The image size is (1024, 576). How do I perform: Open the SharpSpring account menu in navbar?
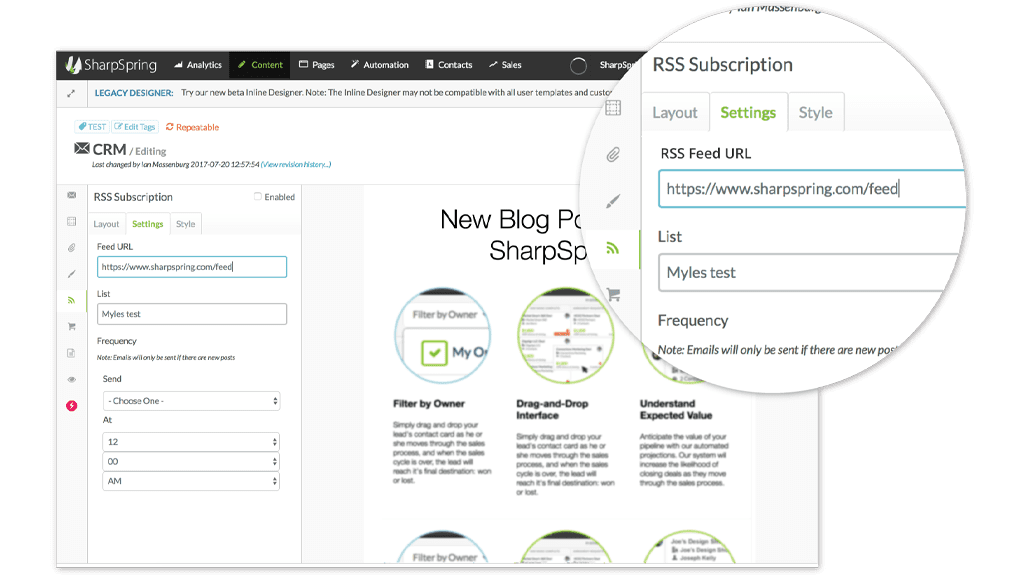(616, 65)
